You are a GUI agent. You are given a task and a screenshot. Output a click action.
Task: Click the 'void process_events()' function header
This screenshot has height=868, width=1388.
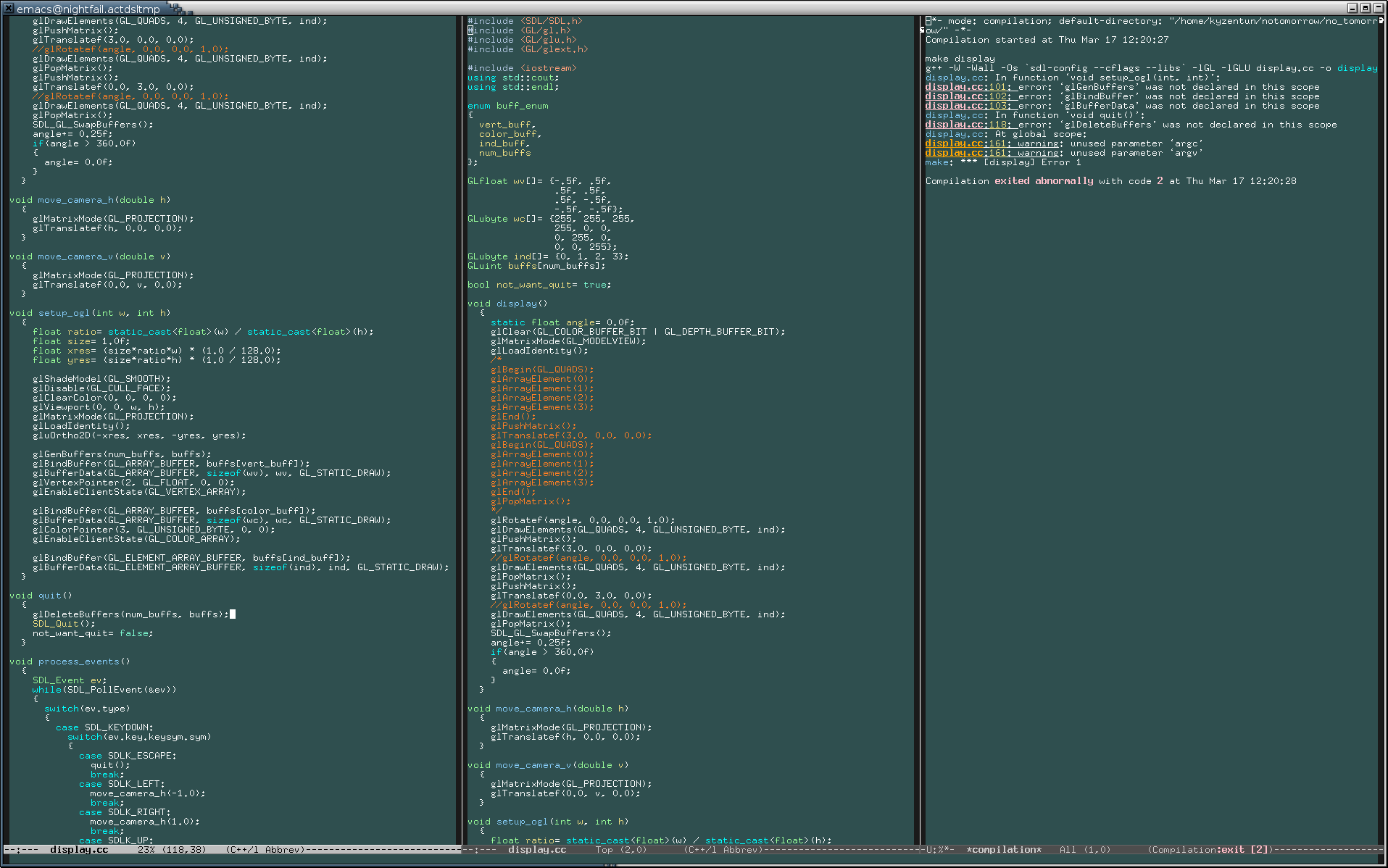70,662
